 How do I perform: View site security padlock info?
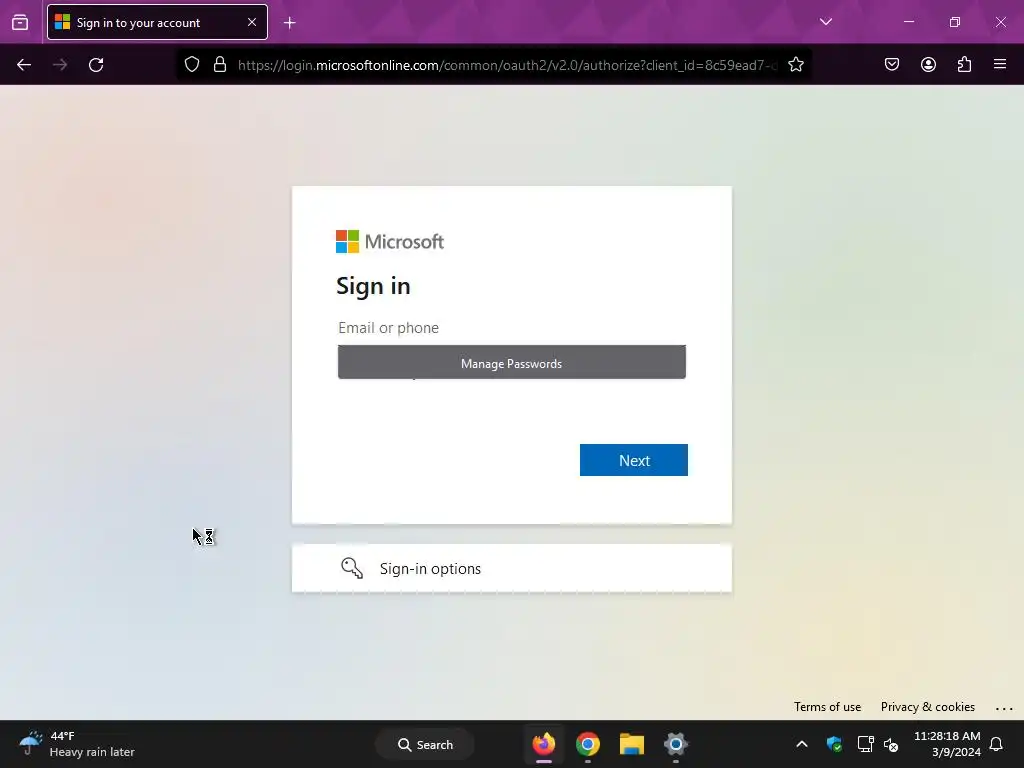[x=220, y=65]
